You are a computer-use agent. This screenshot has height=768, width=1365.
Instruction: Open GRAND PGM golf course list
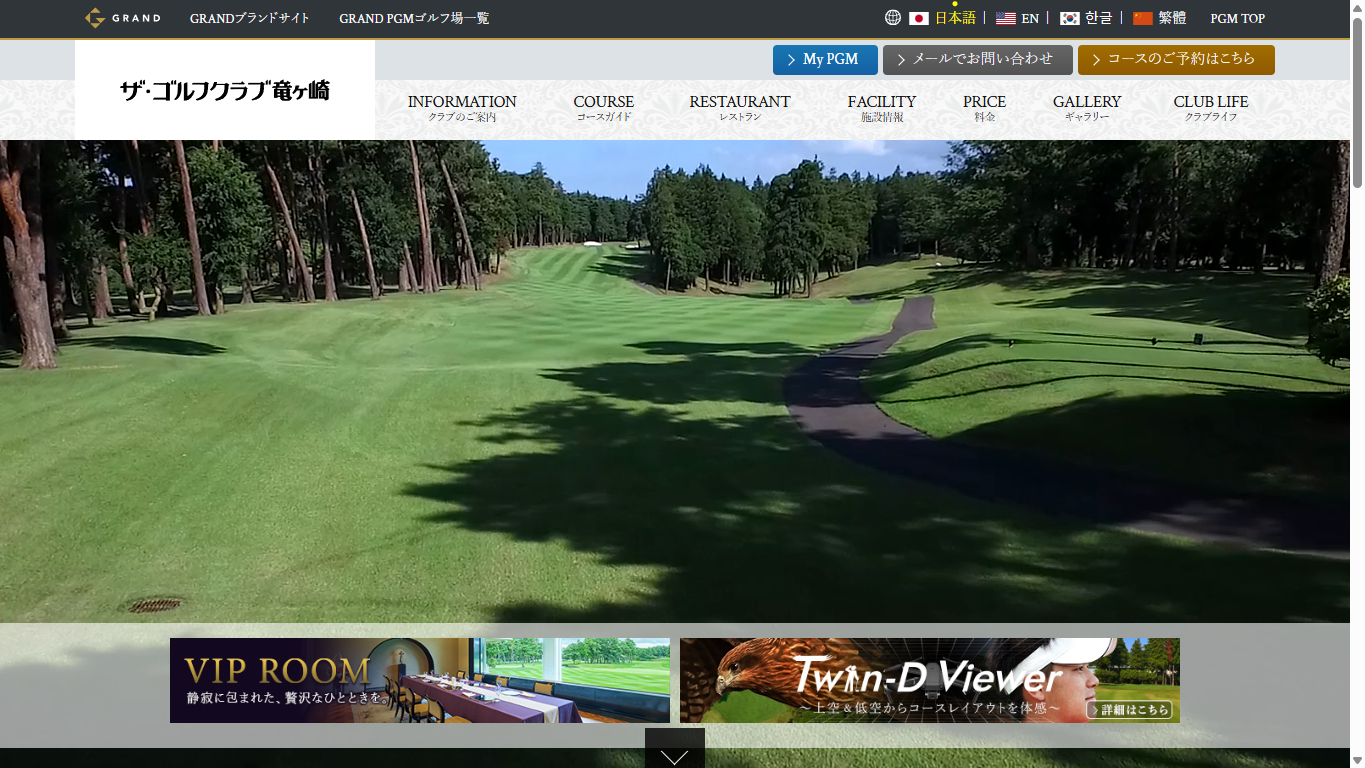pos(414,18)
